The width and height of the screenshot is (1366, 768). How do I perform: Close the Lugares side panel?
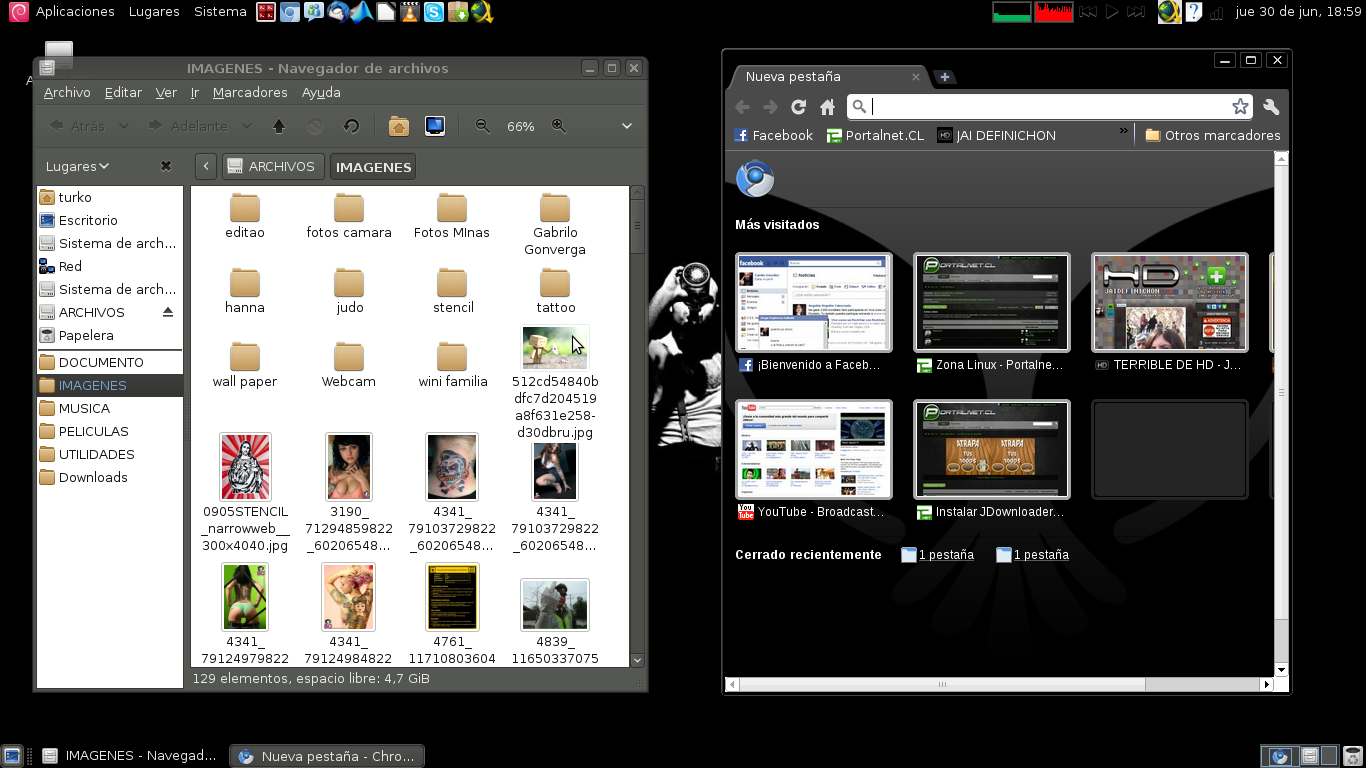[166, 166]
